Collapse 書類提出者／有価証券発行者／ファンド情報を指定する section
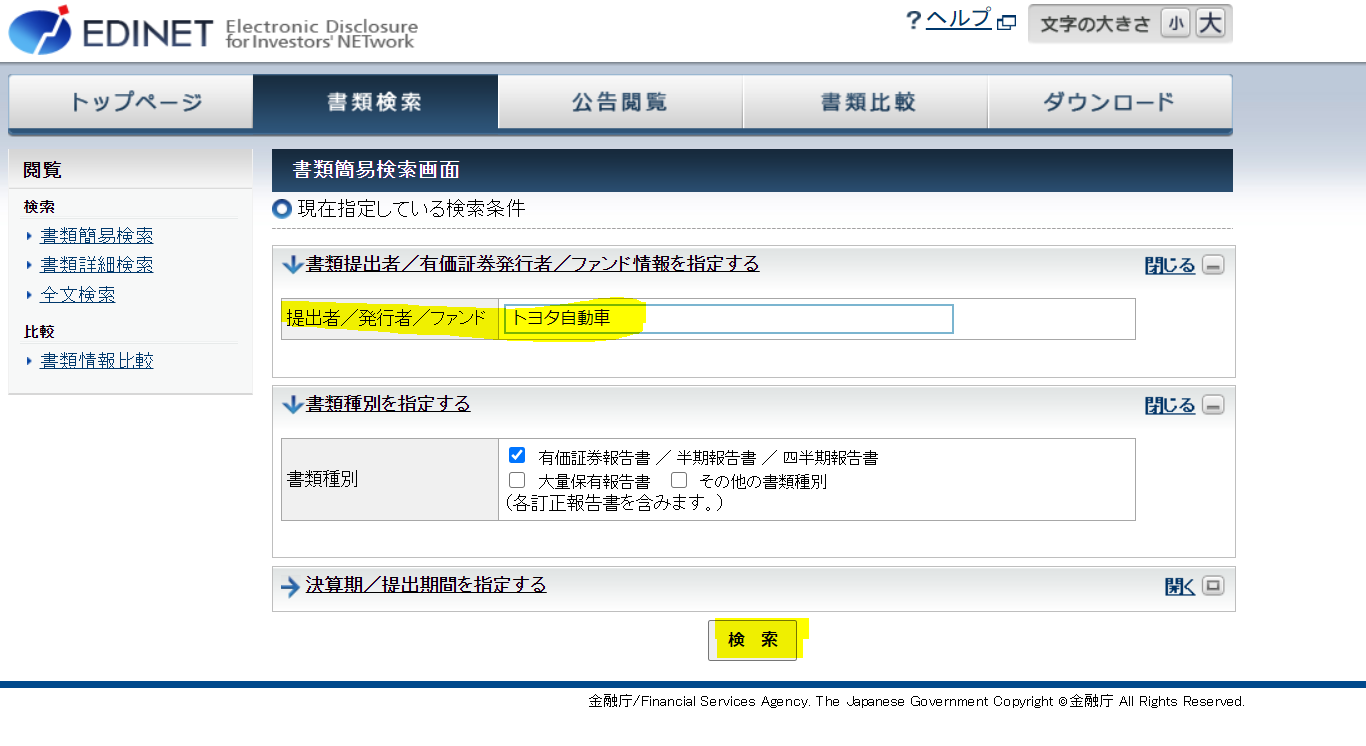1366x746 pixels. [1170, 265]
